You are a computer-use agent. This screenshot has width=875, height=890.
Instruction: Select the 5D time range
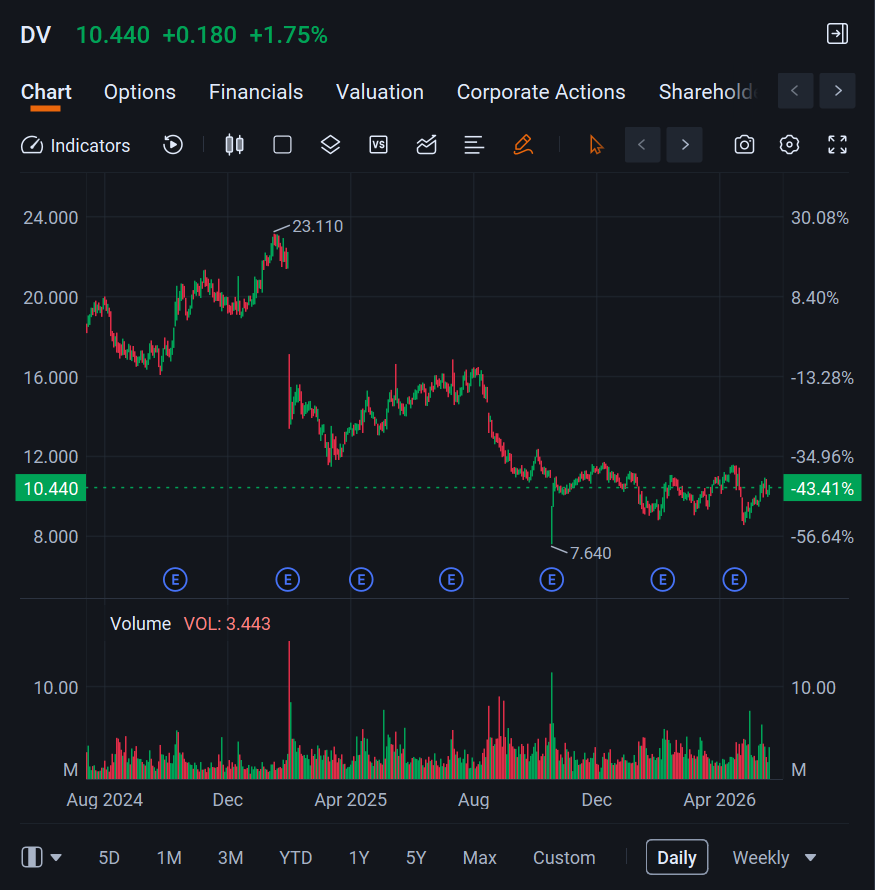109,857
